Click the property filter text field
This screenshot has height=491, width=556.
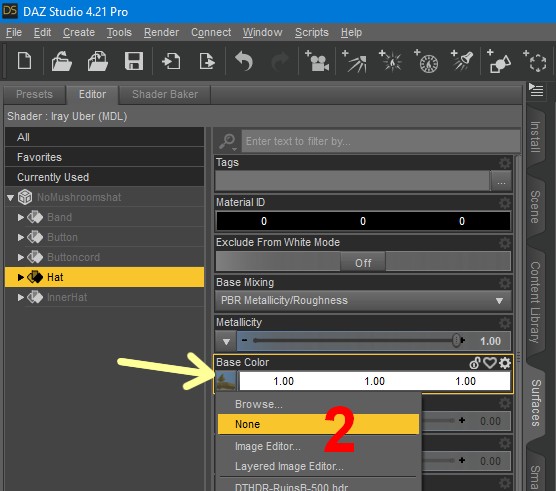tap(380, 141)
